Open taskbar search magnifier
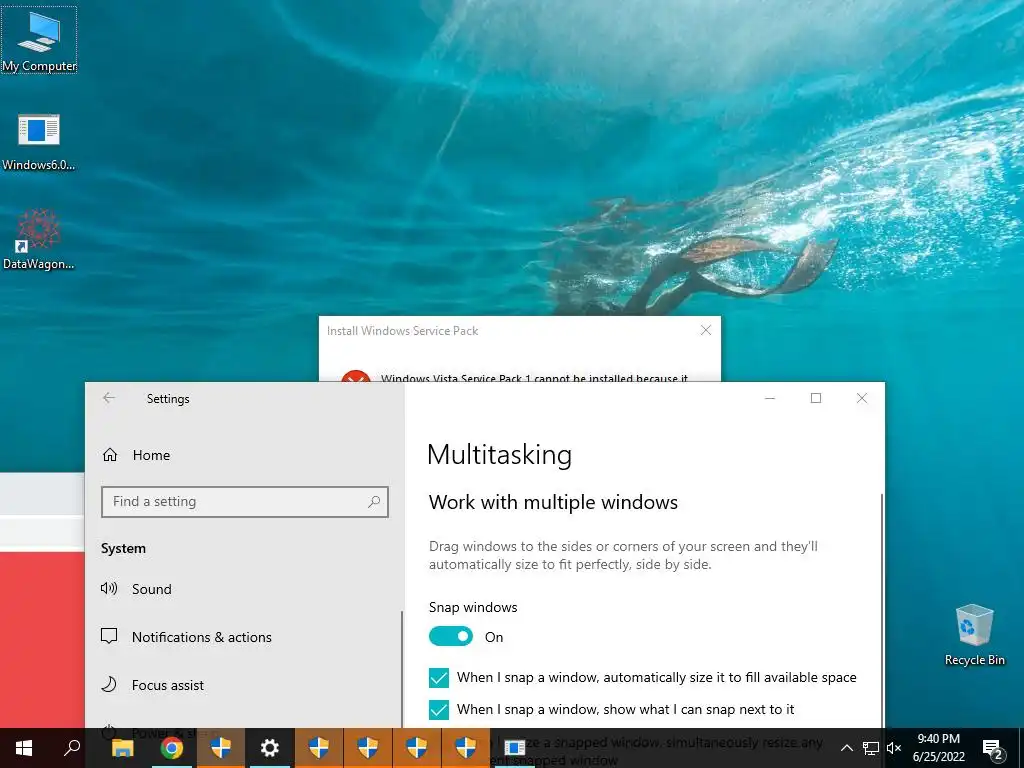 point(72,748)
